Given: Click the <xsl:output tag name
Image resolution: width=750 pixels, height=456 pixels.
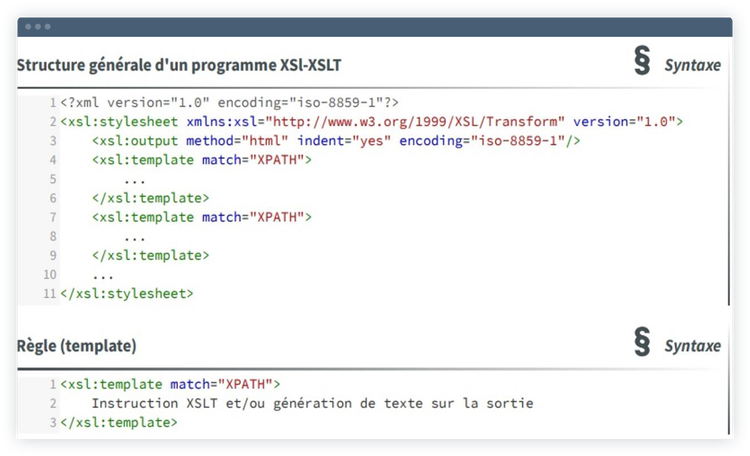Looking at the screenshot, I should click(135, 141).
